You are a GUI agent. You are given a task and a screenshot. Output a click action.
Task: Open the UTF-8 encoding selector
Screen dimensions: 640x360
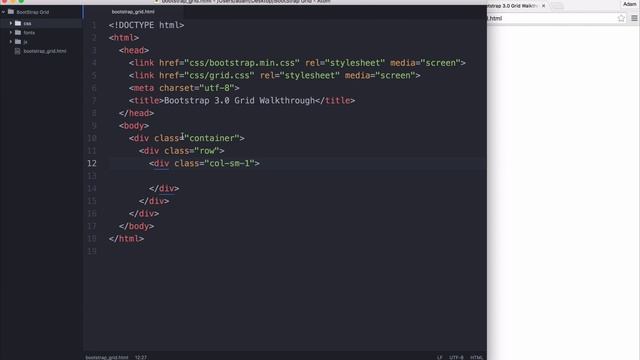click(456, 357)
